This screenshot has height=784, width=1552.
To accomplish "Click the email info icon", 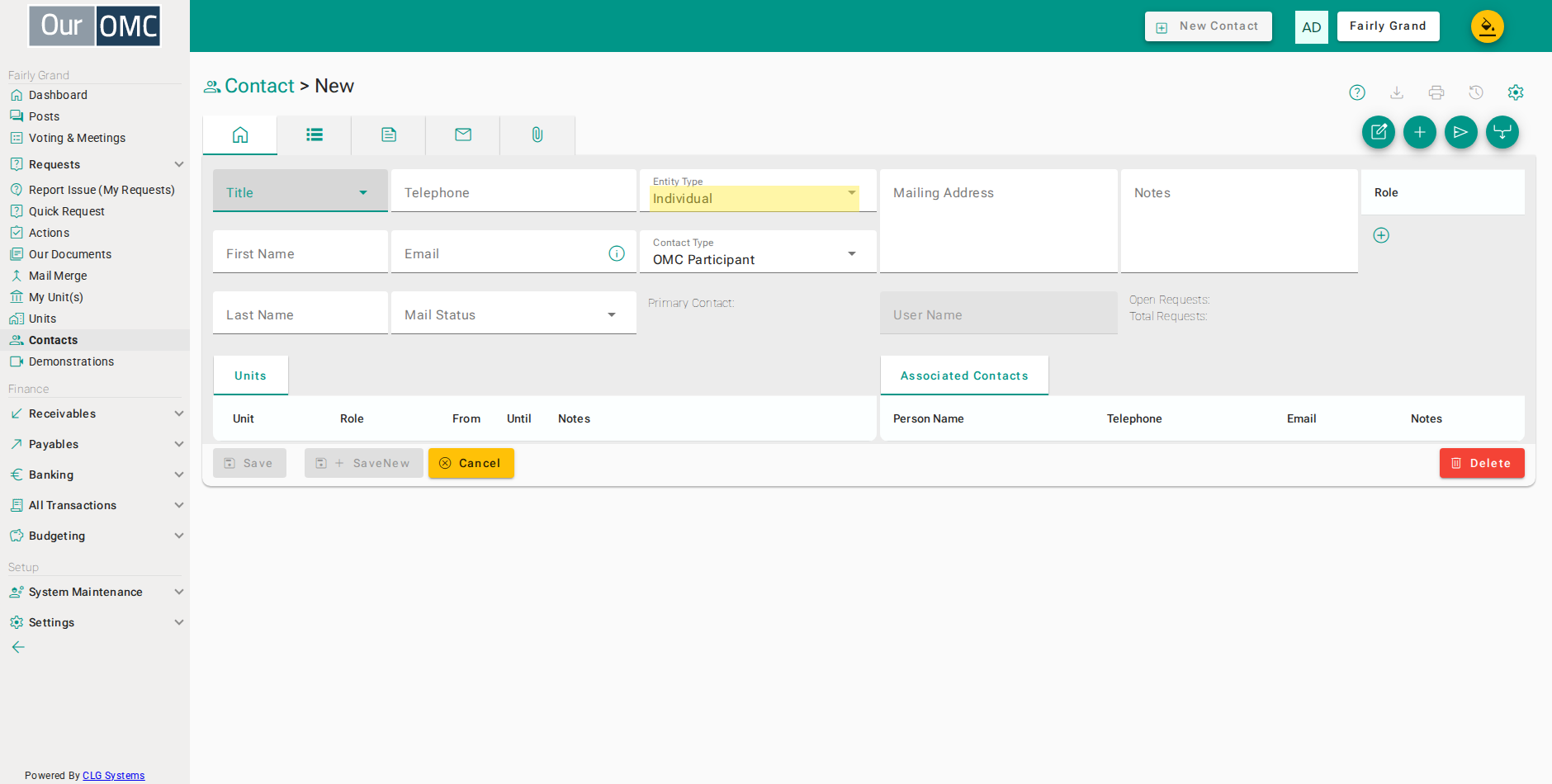I will pyautogui.click(x=617, y=253).
